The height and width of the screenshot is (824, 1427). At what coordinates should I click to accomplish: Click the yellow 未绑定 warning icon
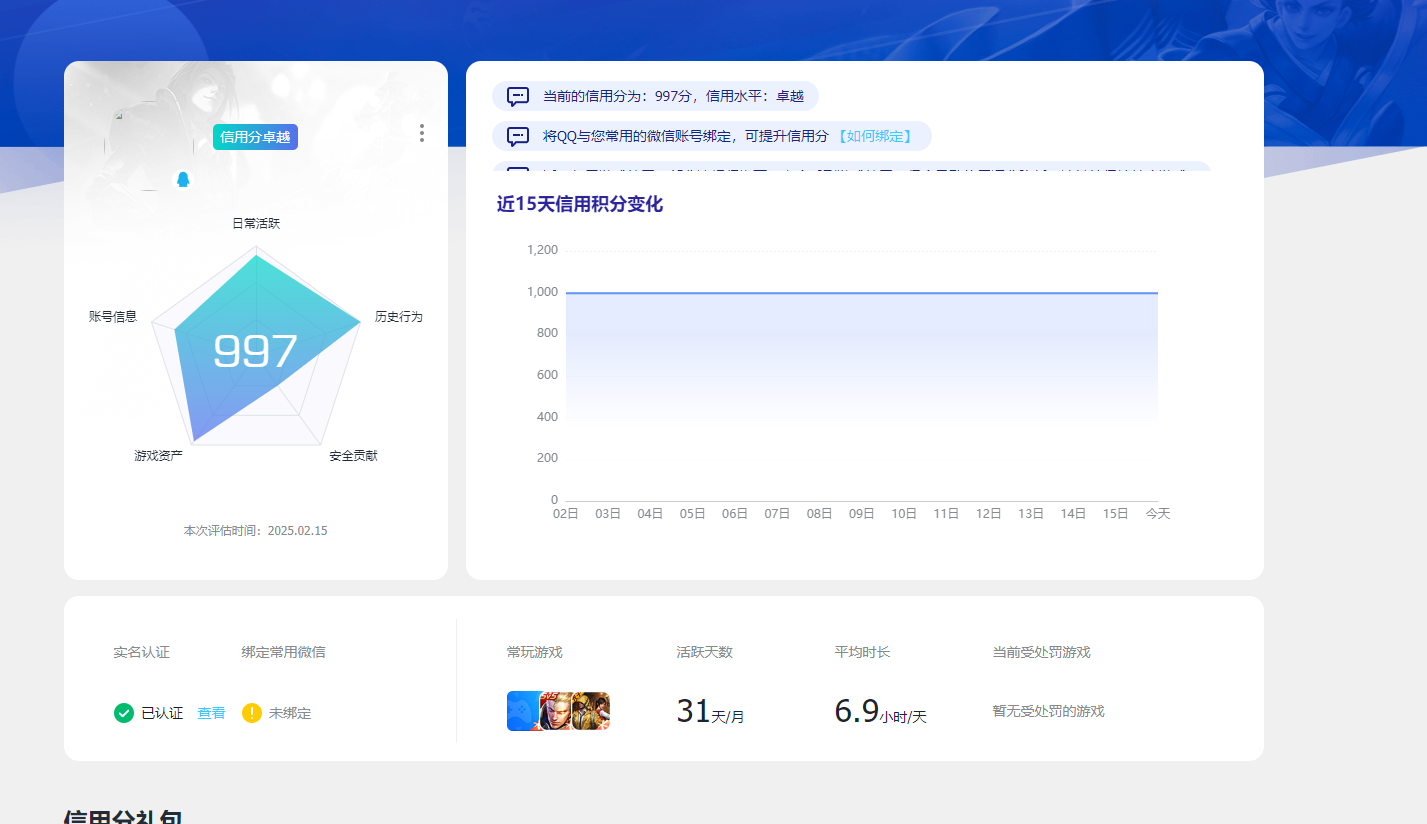tap(252, 713)
